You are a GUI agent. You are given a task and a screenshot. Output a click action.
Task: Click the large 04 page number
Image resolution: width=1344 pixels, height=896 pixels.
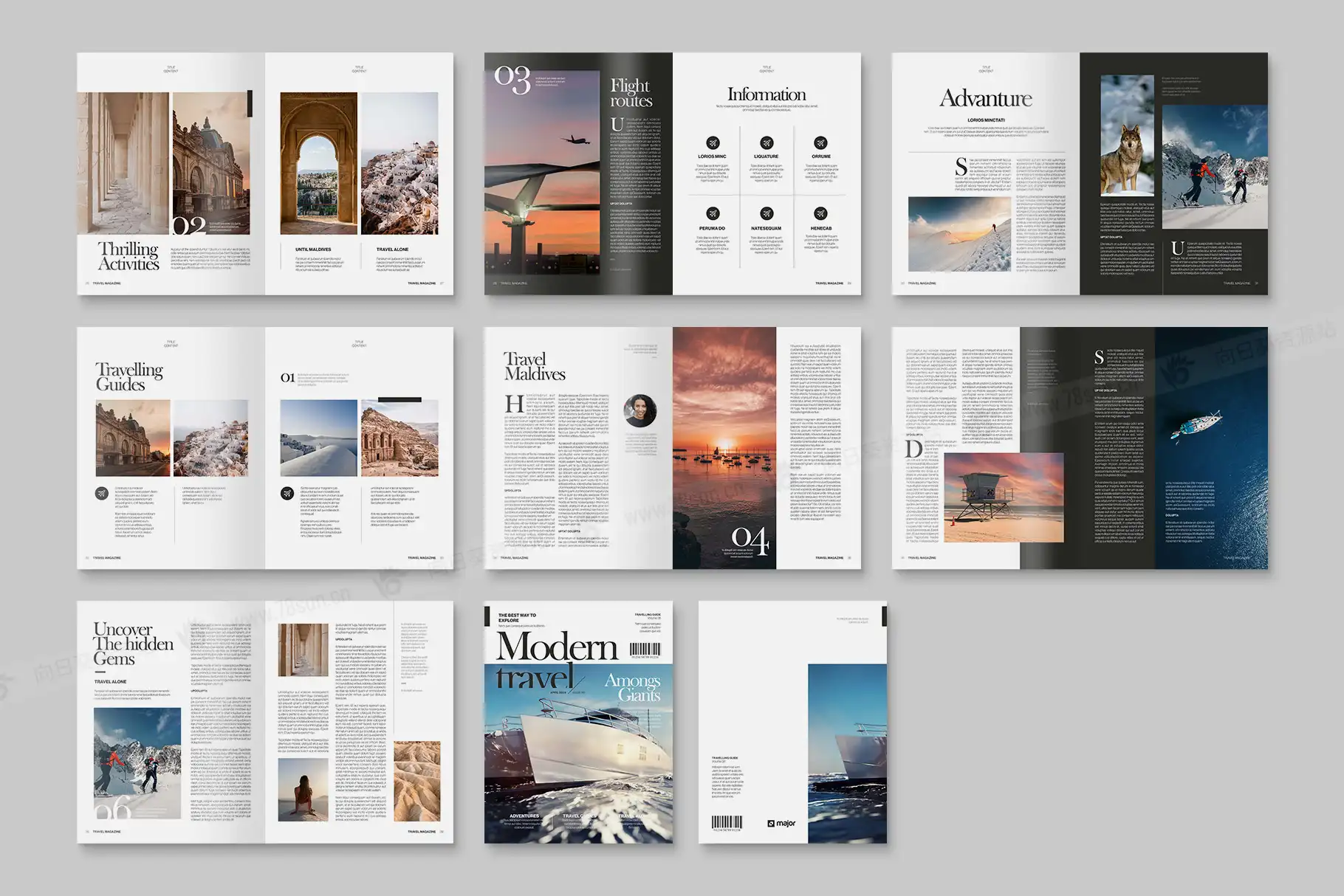coord(750,540)
